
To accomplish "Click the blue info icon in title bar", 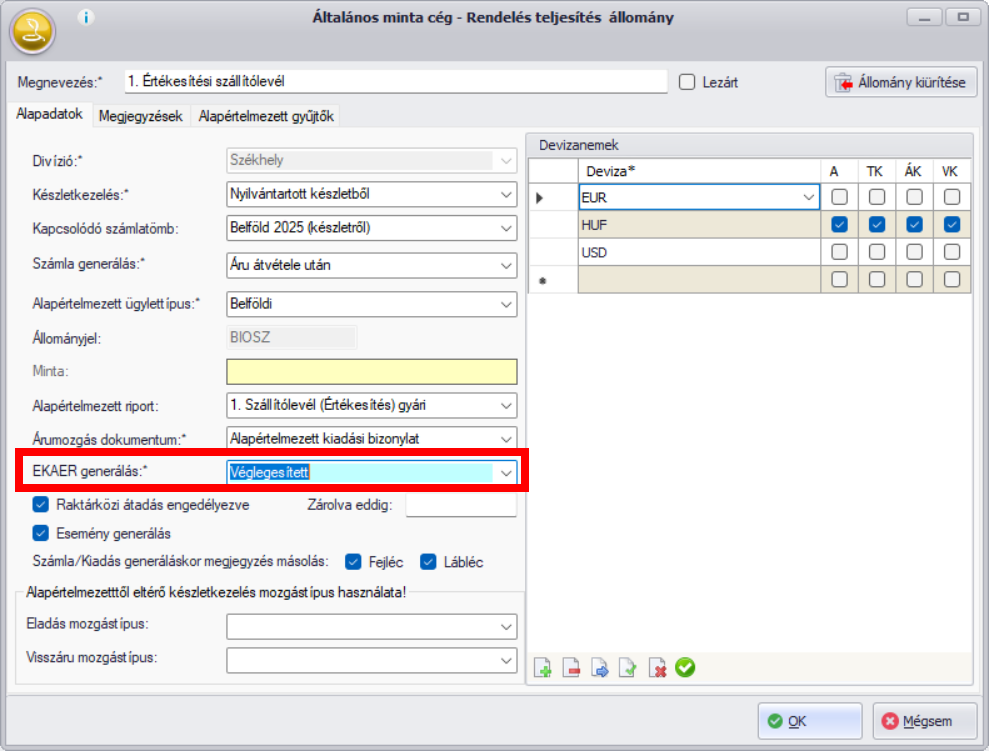I will coord(86,17).
